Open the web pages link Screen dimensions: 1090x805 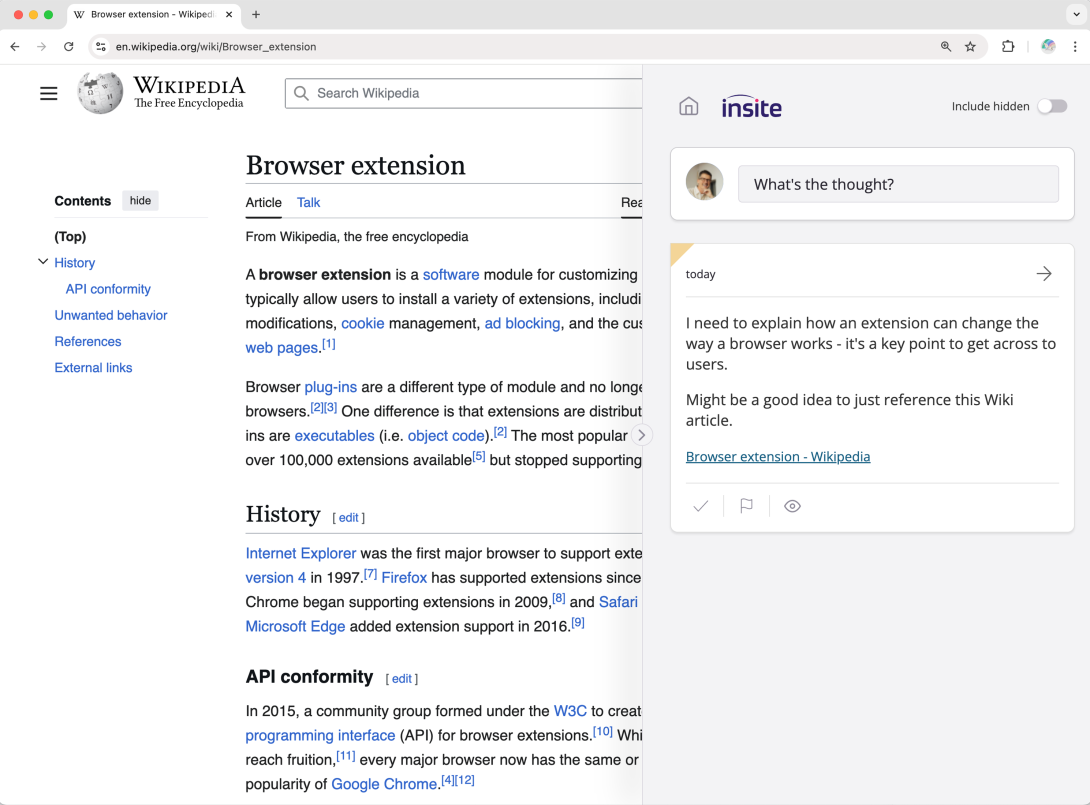282,348
